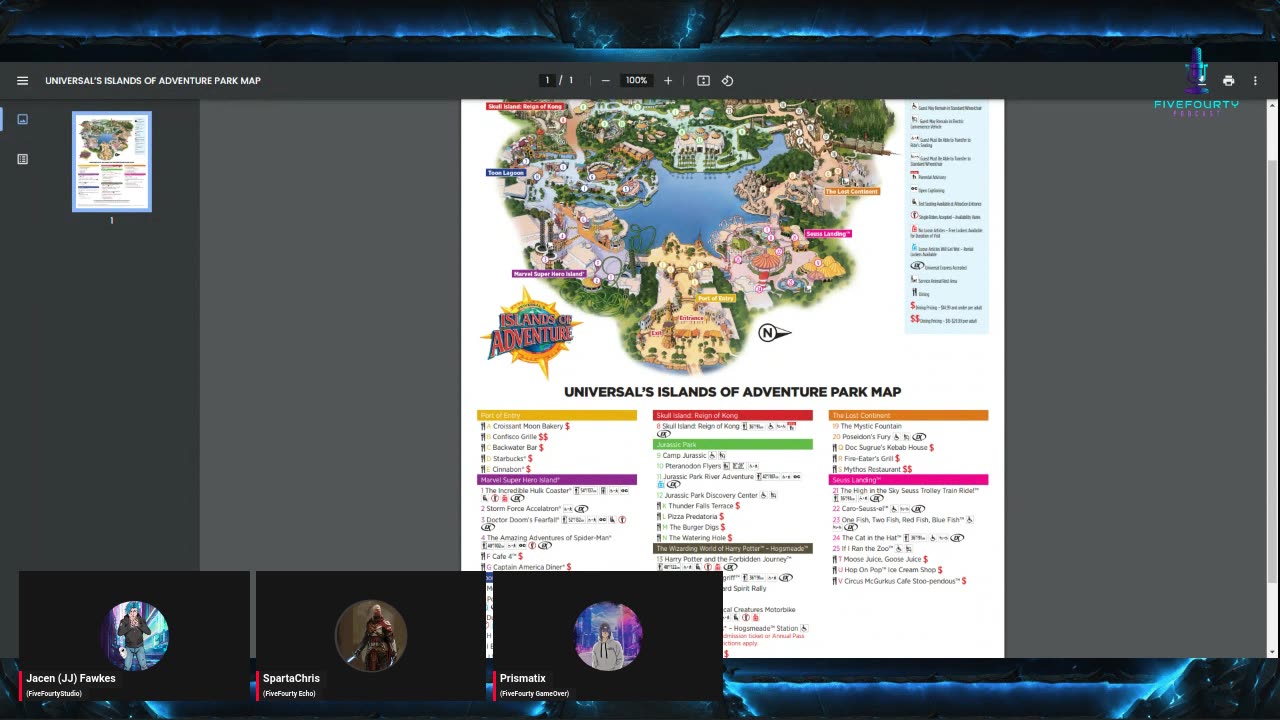
Task: Click the Doc Sugrue's Kebab House entry
Action: (x=883, y=448)
